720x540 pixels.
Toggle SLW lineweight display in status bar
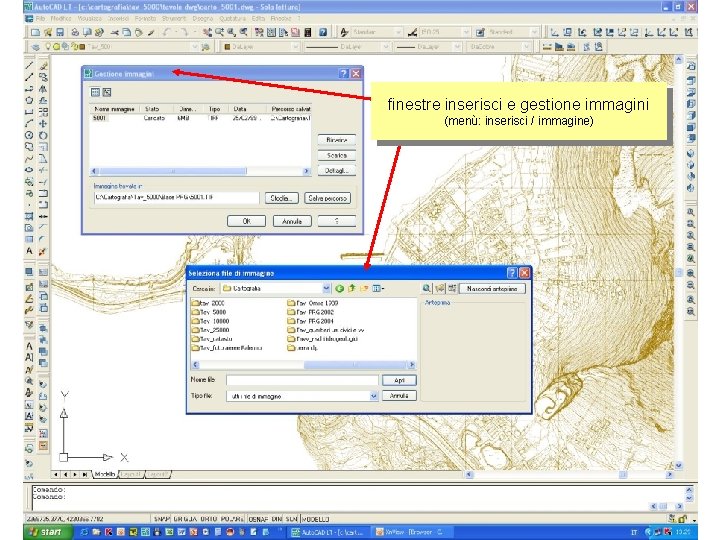pos(292,519)
